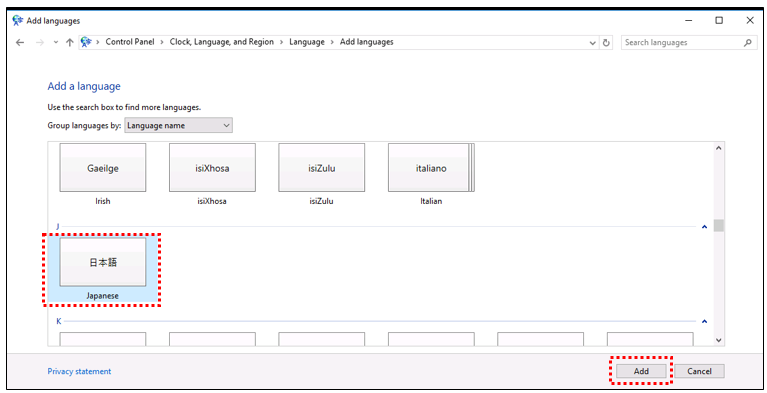Select the Japanese language tile
This screenshot has height=393, width=767.
(x=103, y=269)
